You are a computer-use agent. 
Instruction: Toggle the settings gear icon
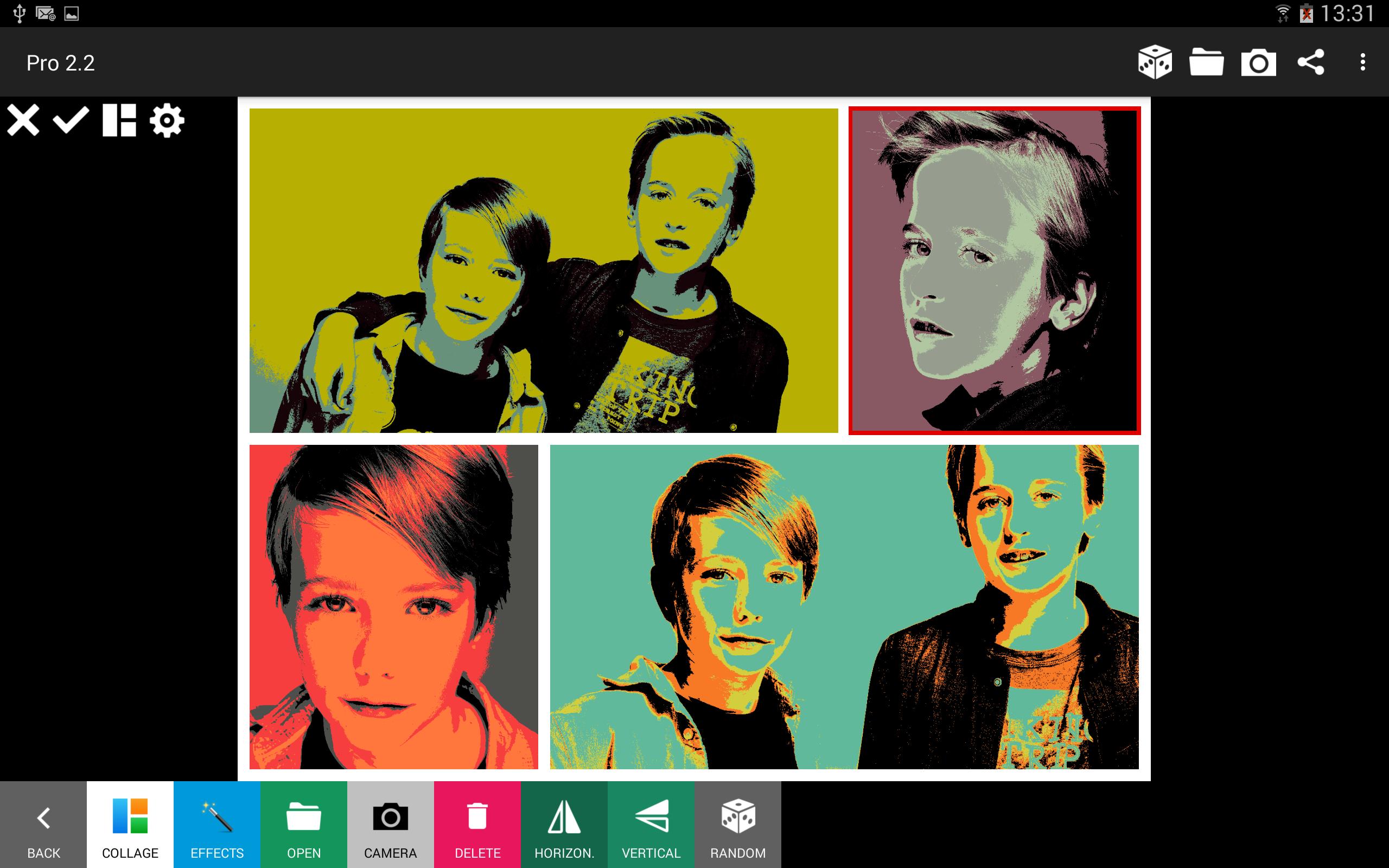point(166,120)
